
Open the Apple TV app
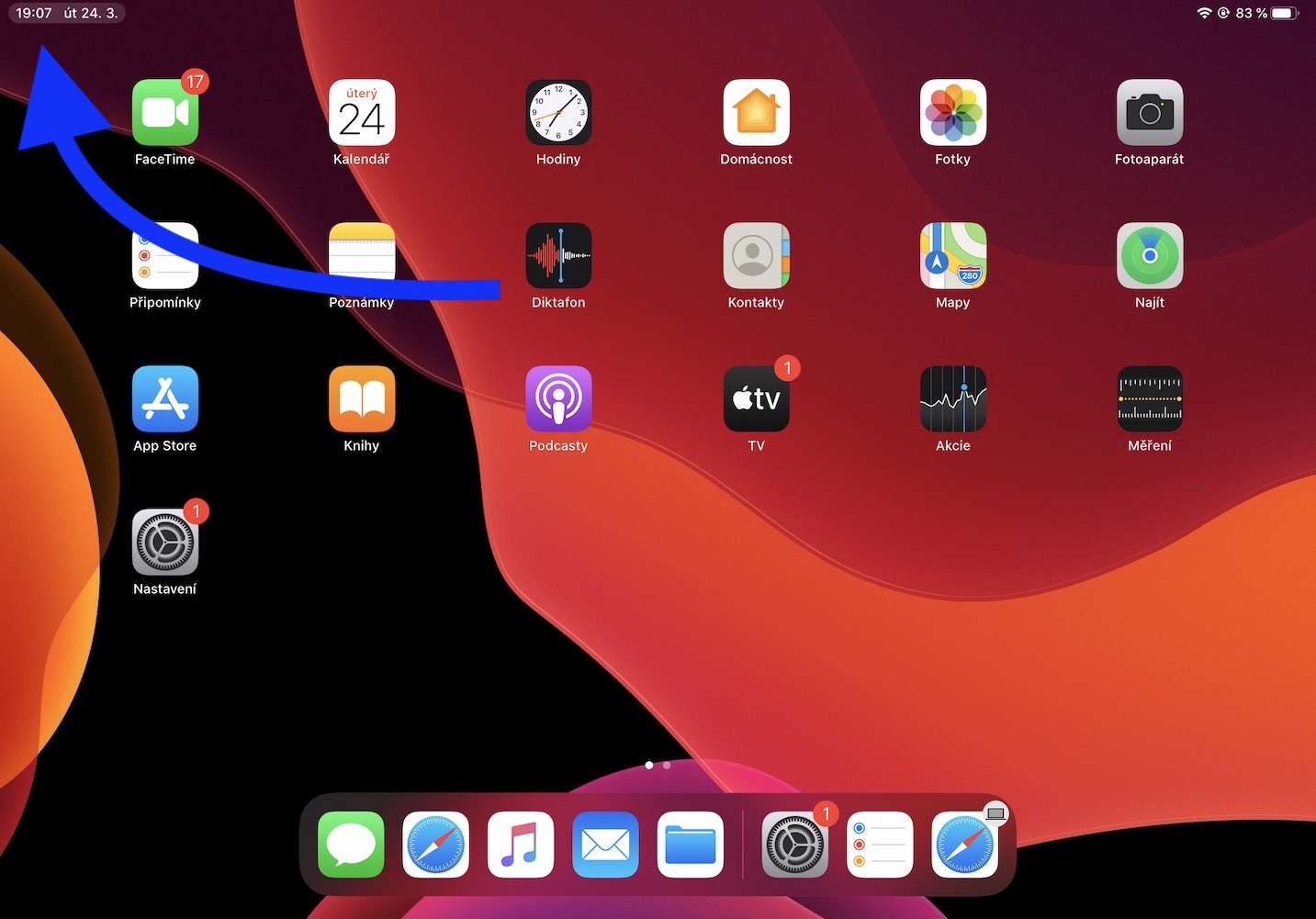point(756,399)
